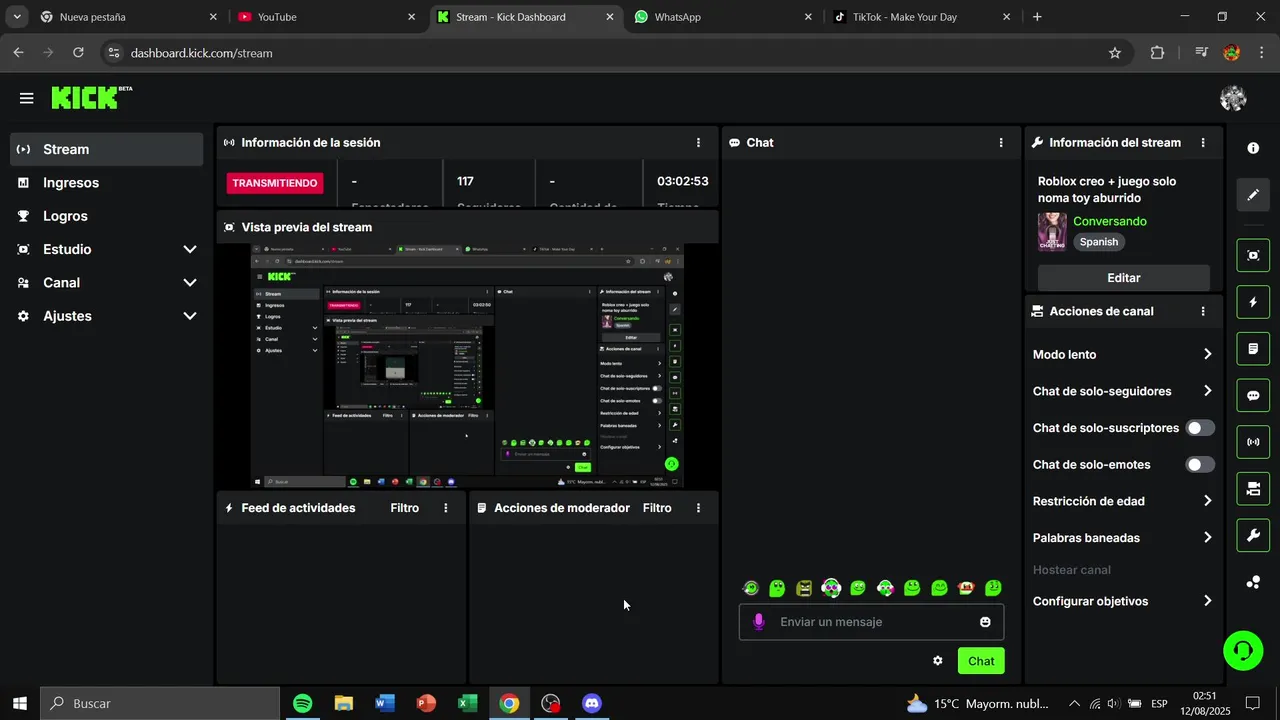Open Discord from the taskbar
1280x720 pixels.
tap(592, 704)
